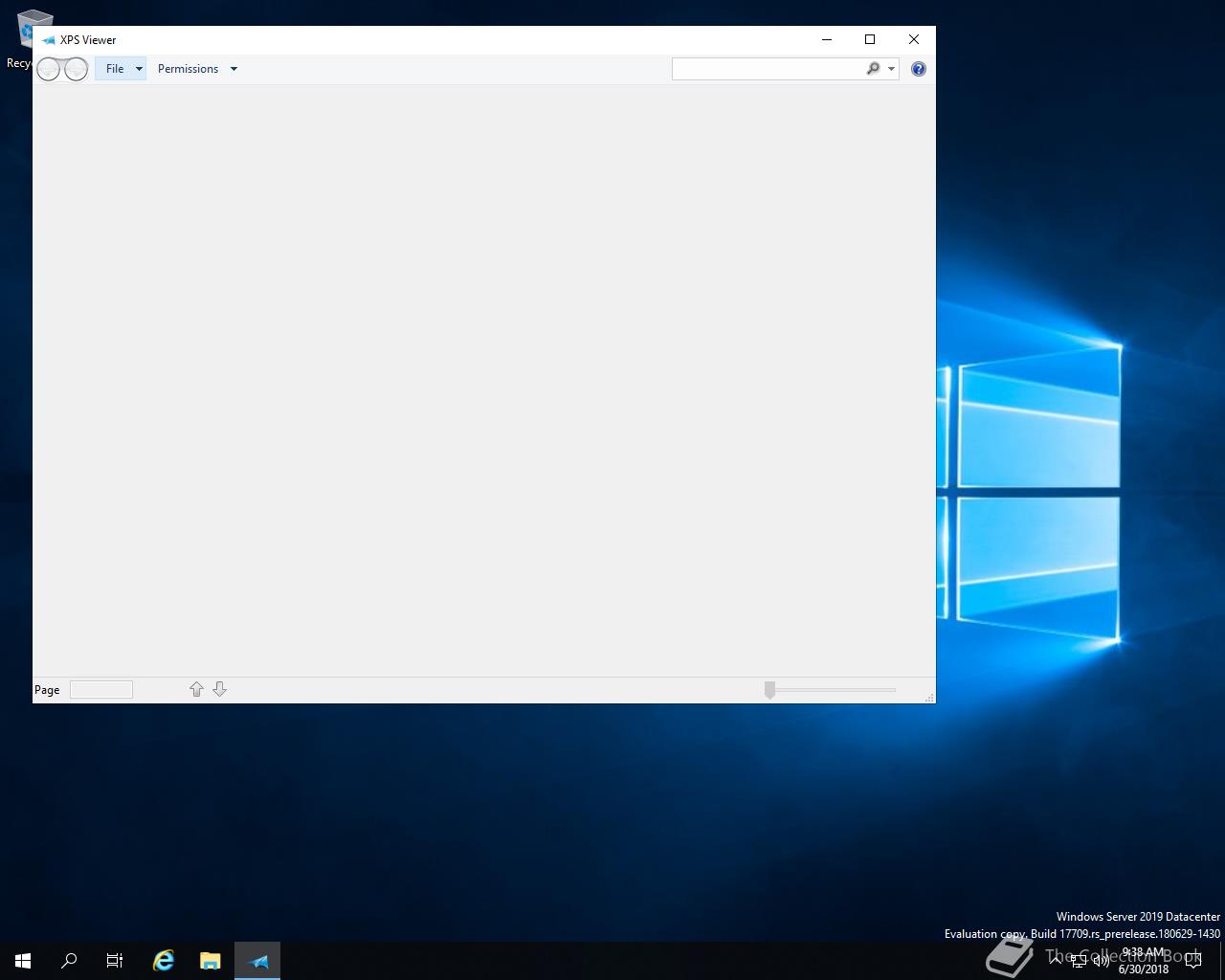Click the network tray icon

1078,961
